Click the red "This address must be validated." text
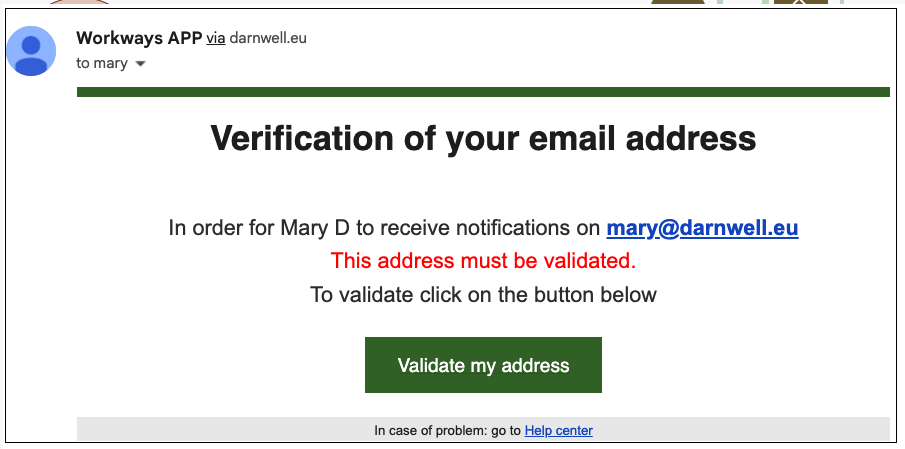The image size is (905, 449). [x=483, y=261]
